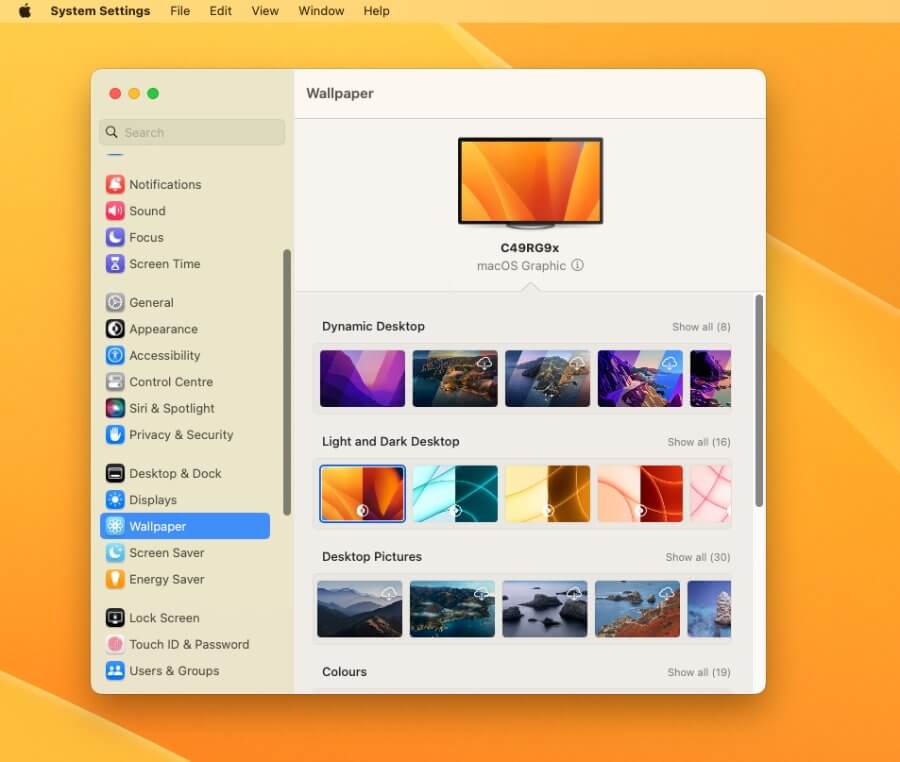900x762 pixels.
Task: Show all nineteen Colours options
Action: (x=698, y=672)
